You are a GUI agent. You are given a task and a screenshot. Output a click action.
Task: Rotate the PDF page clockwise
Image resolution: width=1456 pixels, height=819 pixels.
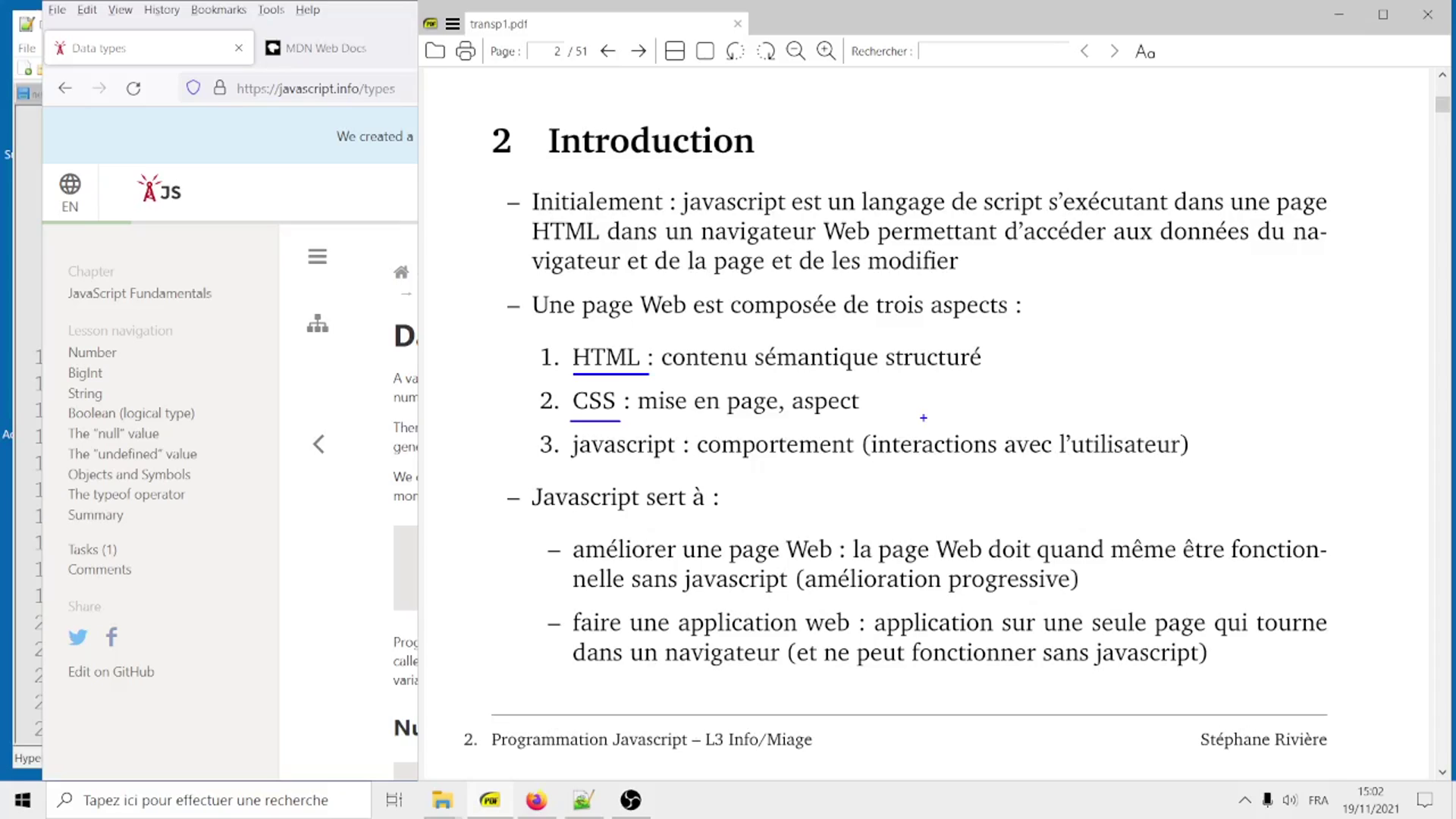click(766, 51)
